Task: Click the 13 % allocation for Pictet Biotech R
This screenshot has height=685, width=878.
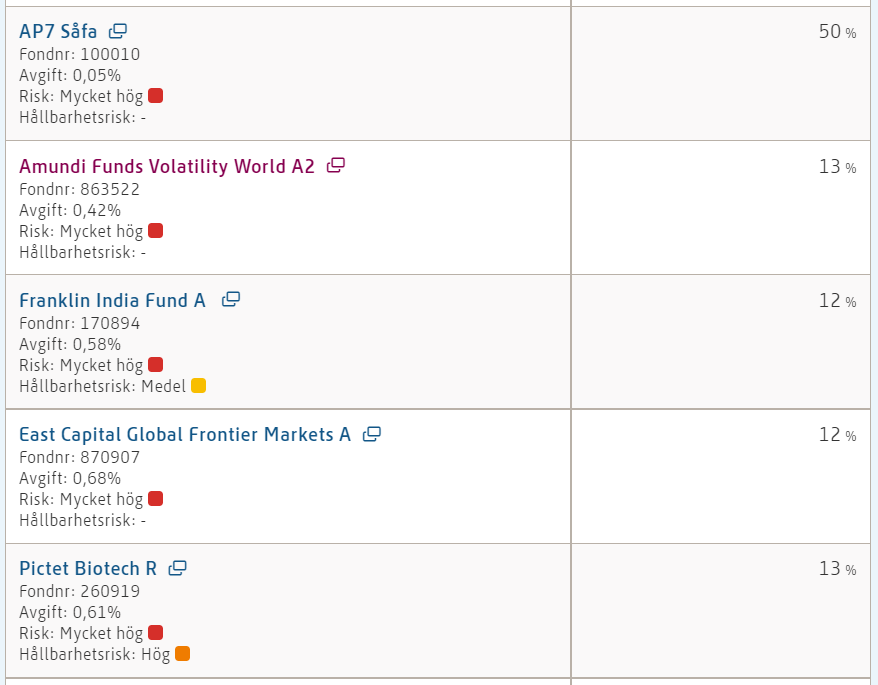Action: [x=837, y=569]
